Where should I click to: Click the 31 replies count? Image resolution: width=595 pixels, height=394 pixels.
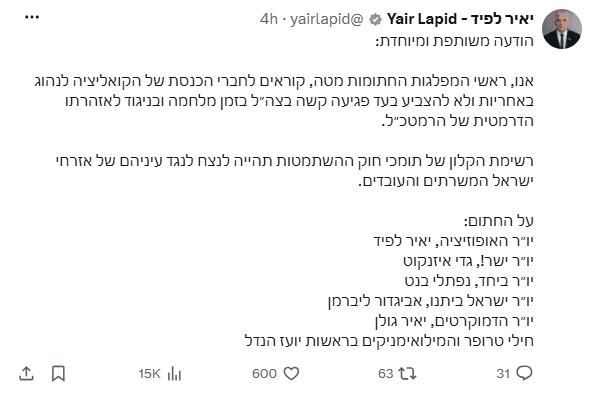point(503,374)
